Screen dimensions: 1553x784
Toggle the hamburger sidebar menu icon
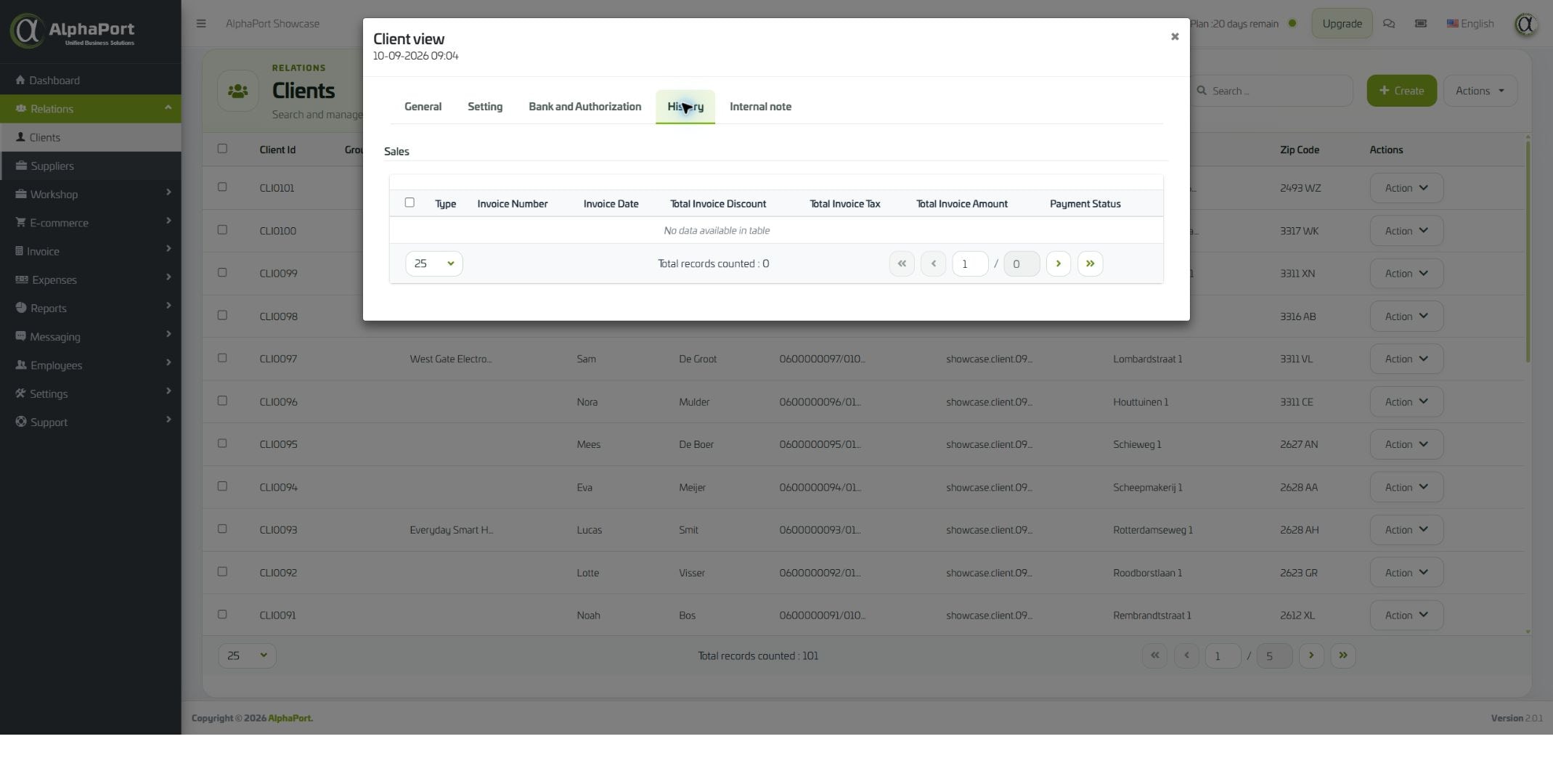(x=201, y=23)
